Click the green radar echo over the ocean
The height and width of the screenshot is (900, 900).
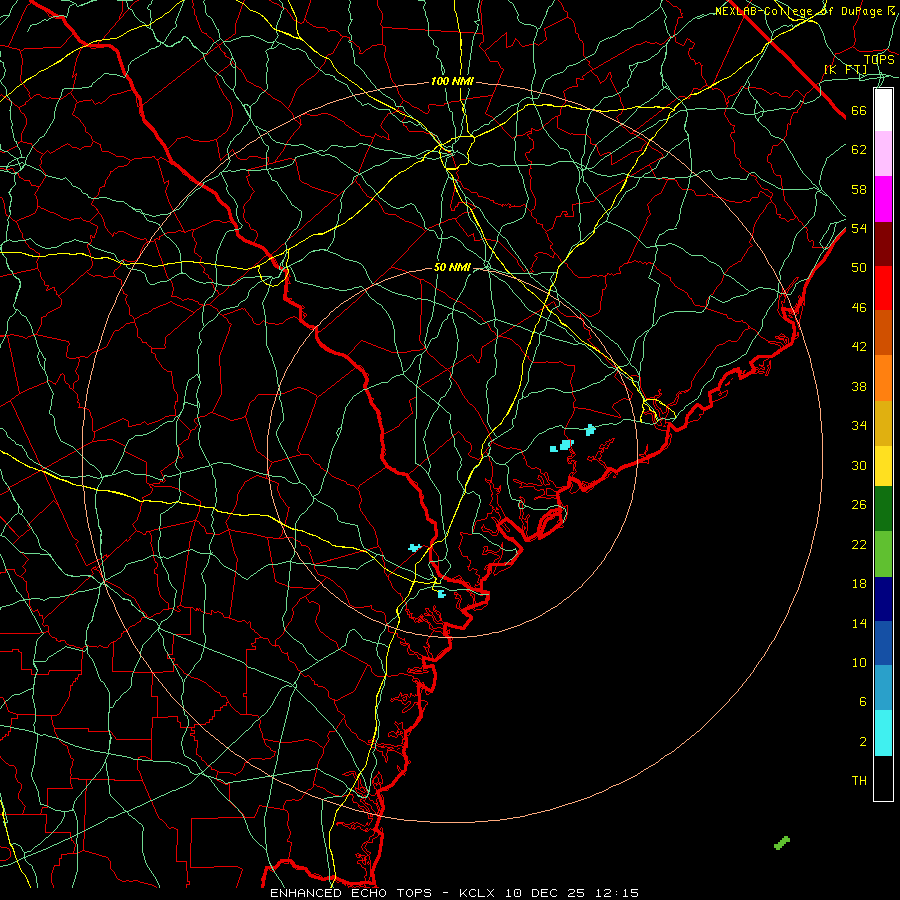782,843
